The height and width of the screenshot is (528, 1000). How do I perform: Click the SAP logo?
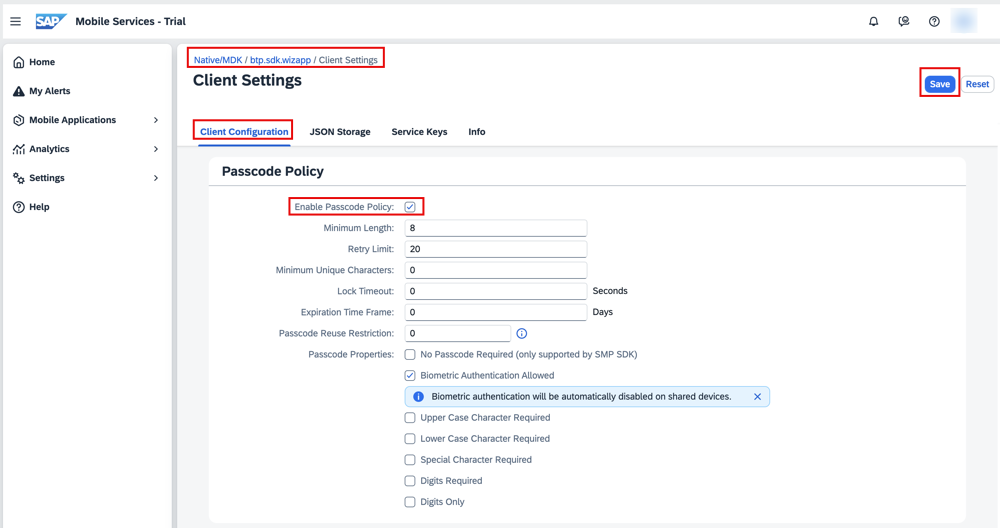(50, 22)
